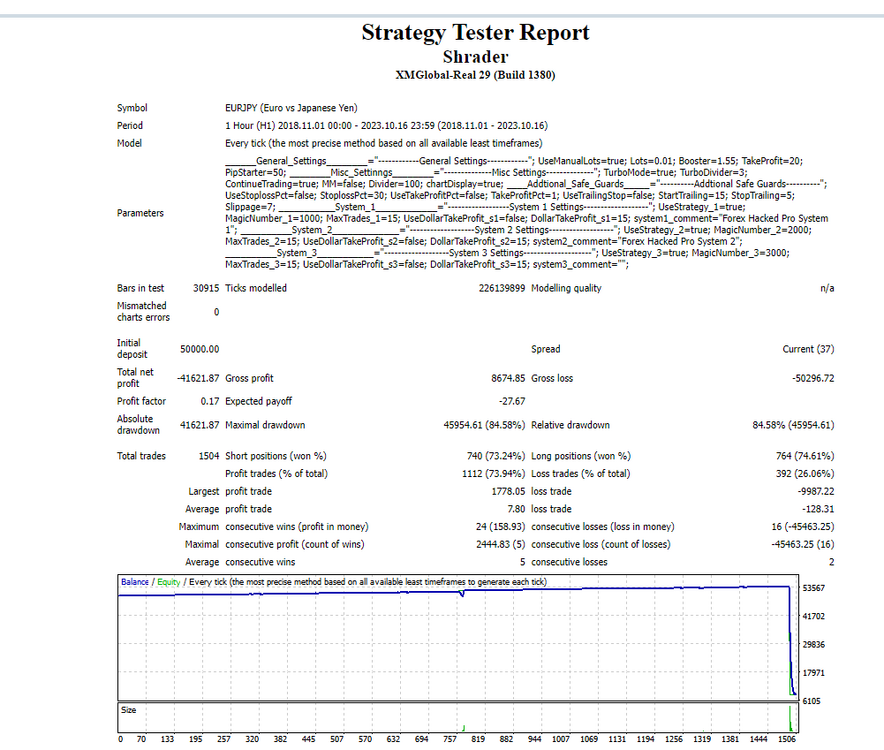Select the 7.80 average profit trade value
884x750 pixels.
516,509
